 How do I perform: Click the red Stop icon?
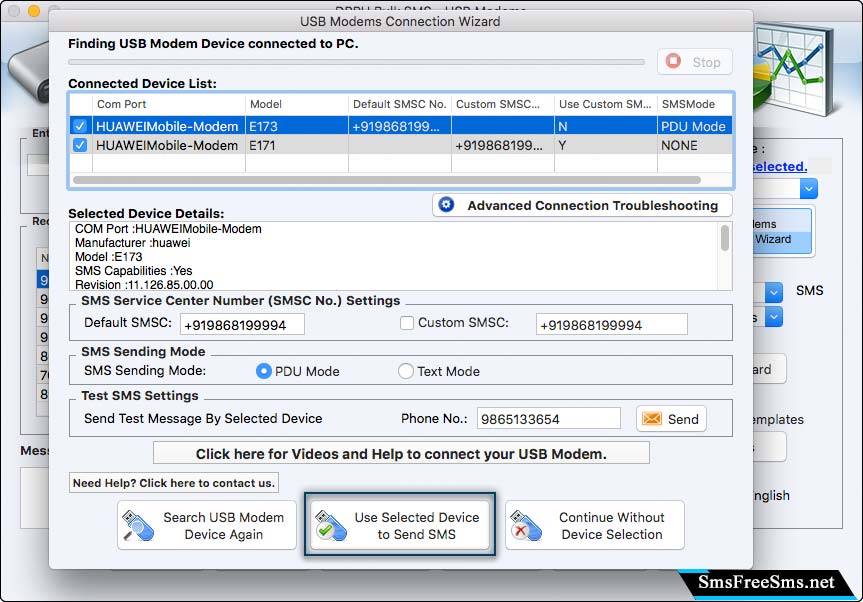pos(673,61)
